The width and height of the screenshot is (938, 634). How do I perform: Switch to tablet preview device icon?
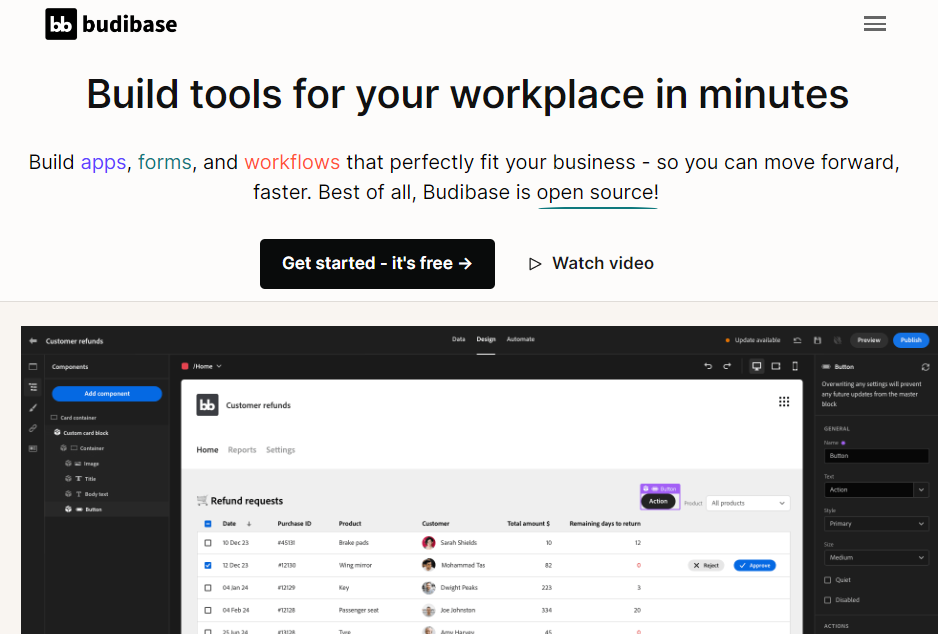pyautogui.click(x=776, y=366)
